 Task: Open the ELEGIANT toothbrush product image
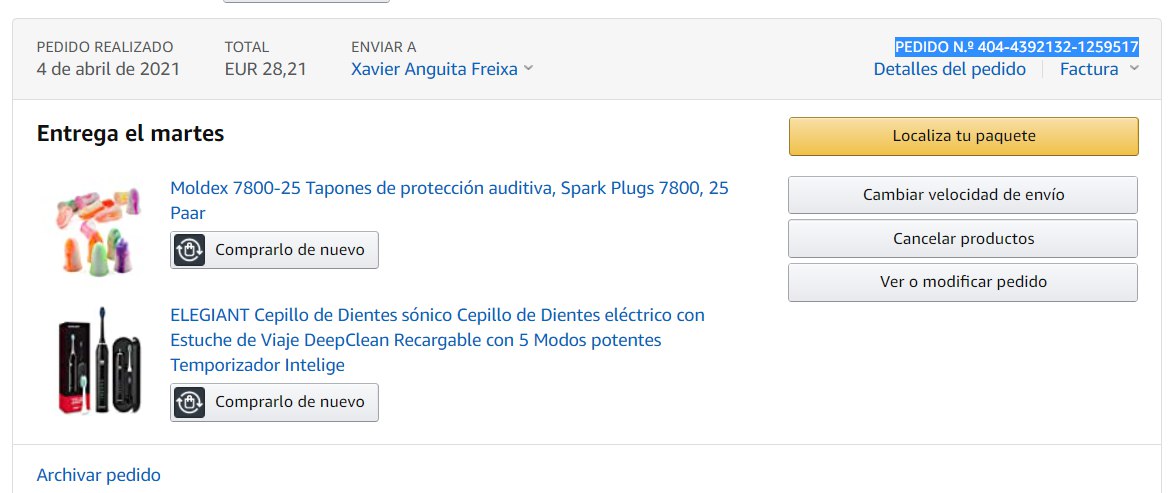coord(97,360)
